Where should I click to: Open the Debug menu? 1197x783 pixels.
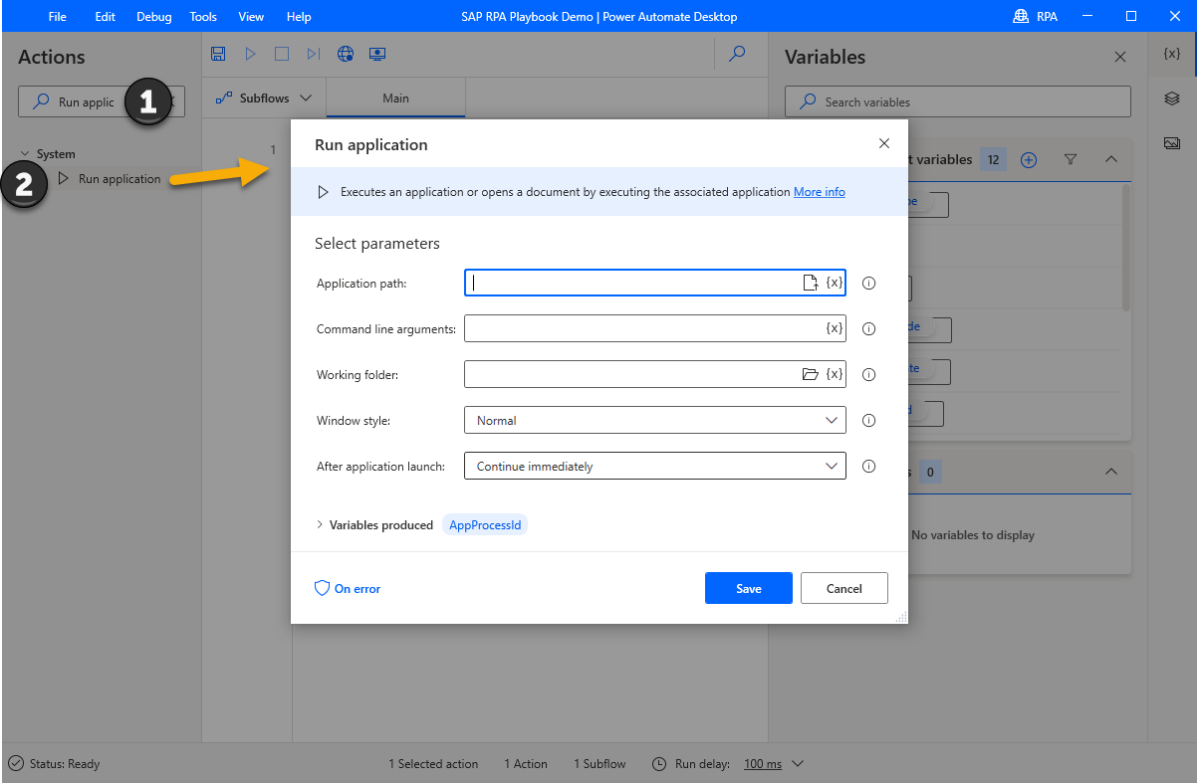(x=153, y=16)
